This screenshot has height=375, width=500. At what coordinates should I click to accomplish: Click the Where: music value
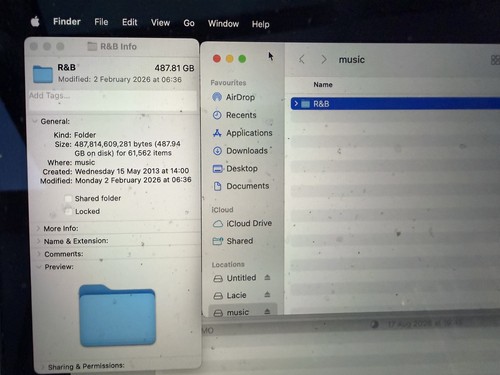click(85, 162)
